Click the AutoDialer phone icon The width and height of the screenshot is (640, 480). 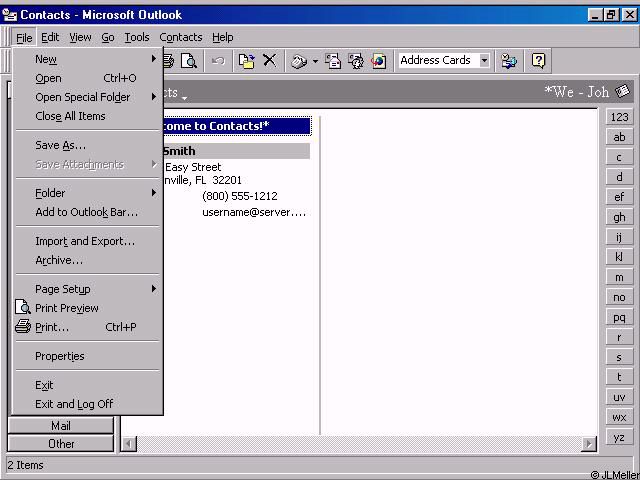(x=299, y=61)
